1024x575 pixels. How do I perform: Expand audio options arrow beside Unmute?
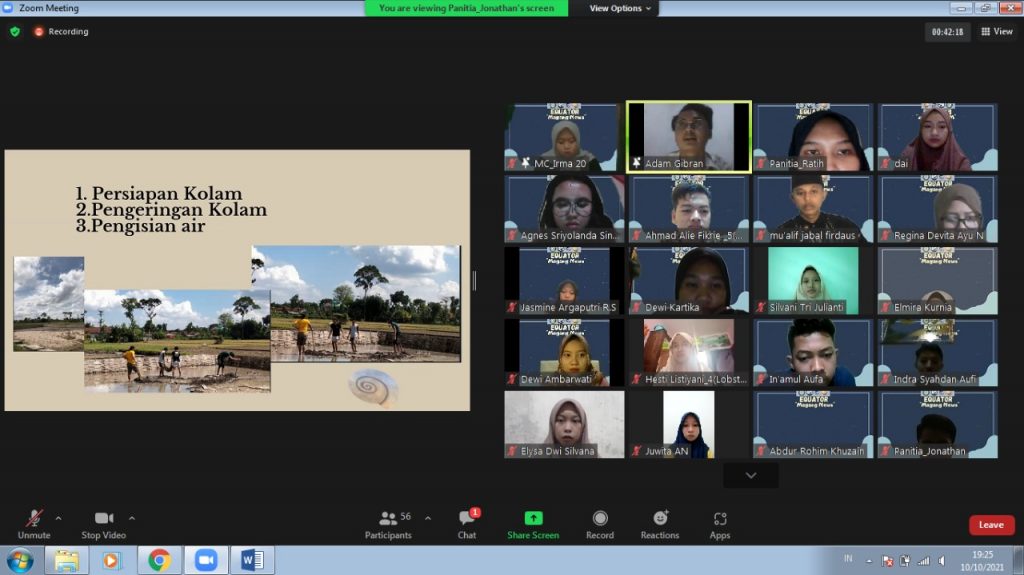pyautogui.click(x=58, y=518)
